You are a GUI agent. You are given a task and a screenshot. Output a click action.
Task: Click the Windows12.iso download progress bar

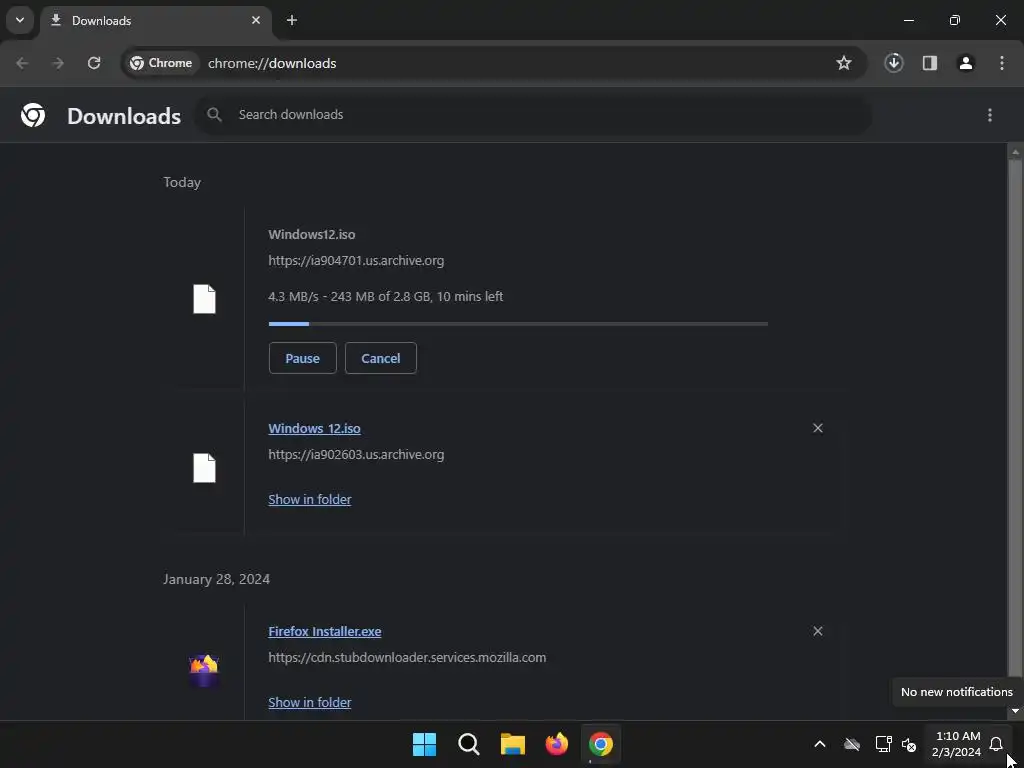[x=518, y=324]
